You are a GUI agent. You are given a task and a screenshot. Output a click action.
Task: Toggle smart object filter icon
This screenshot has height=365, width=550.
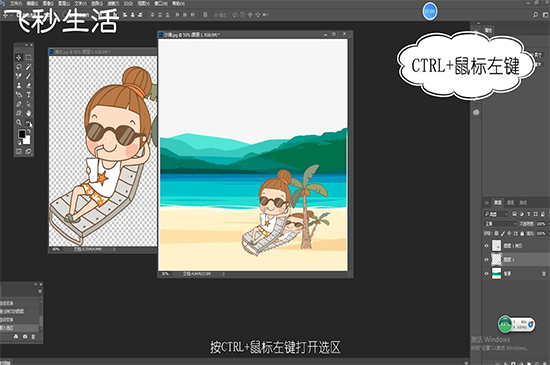click(x=542, y=214)
